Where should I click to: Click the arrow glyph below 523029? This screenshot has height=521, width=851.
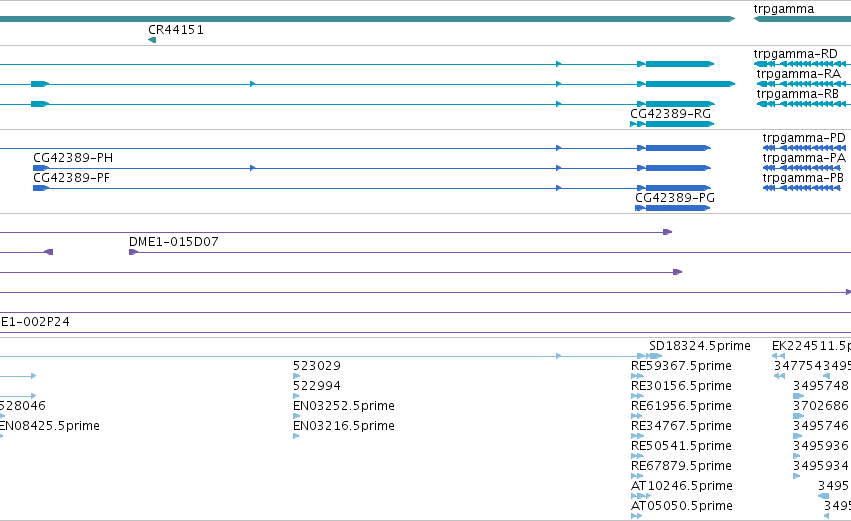(x=296, y=376)
